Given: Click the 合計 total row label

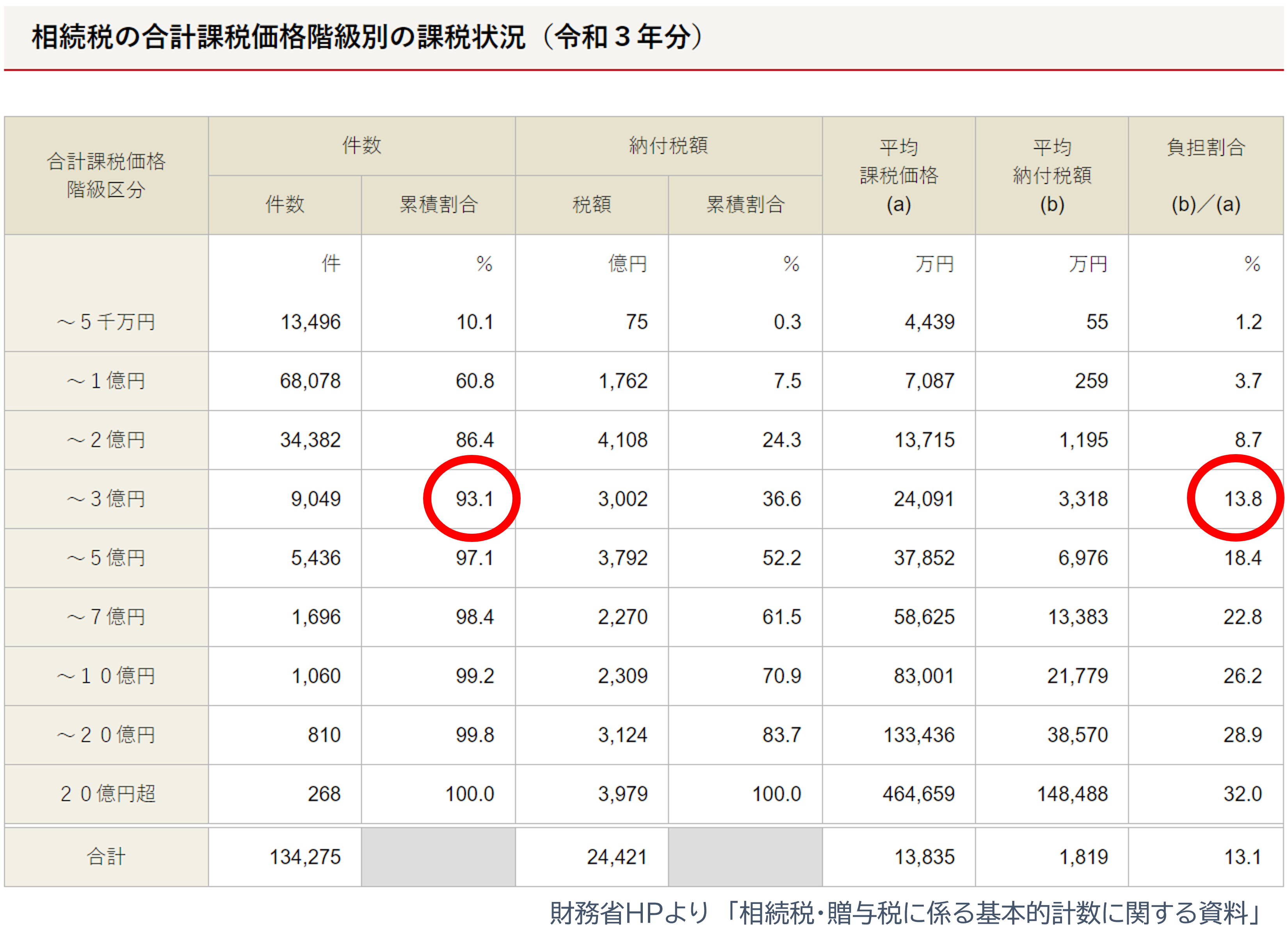Looking at the screenshot, I should 107,857.
